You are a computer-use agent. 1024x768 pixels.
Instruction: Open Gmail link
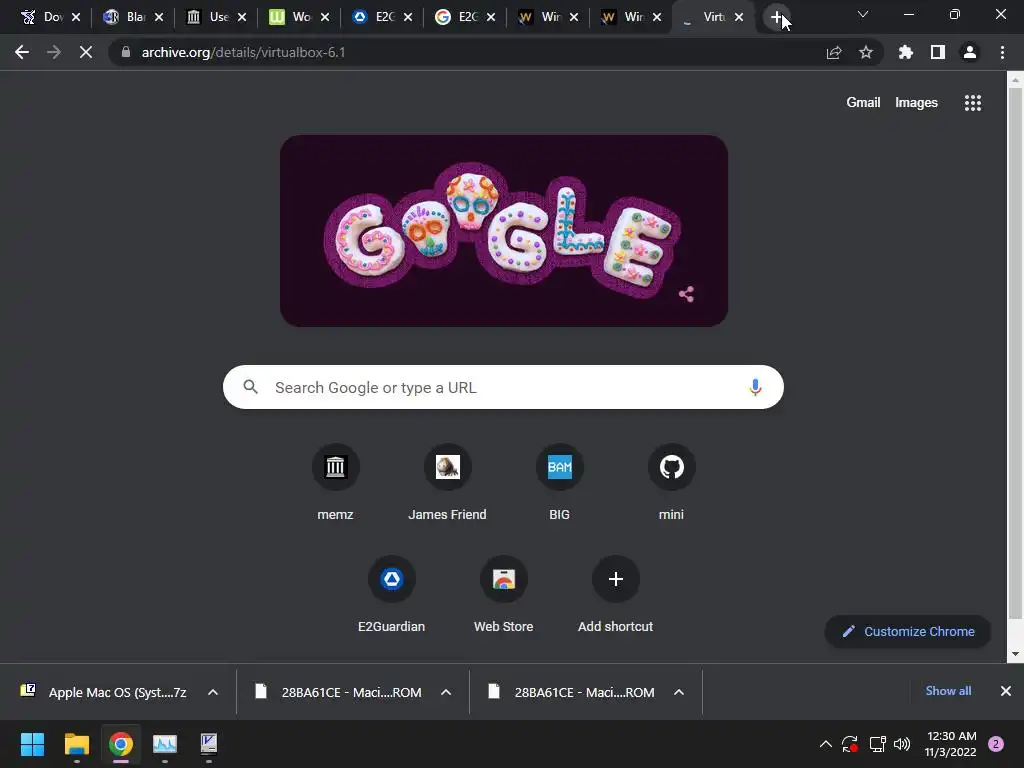coord(863,103)
